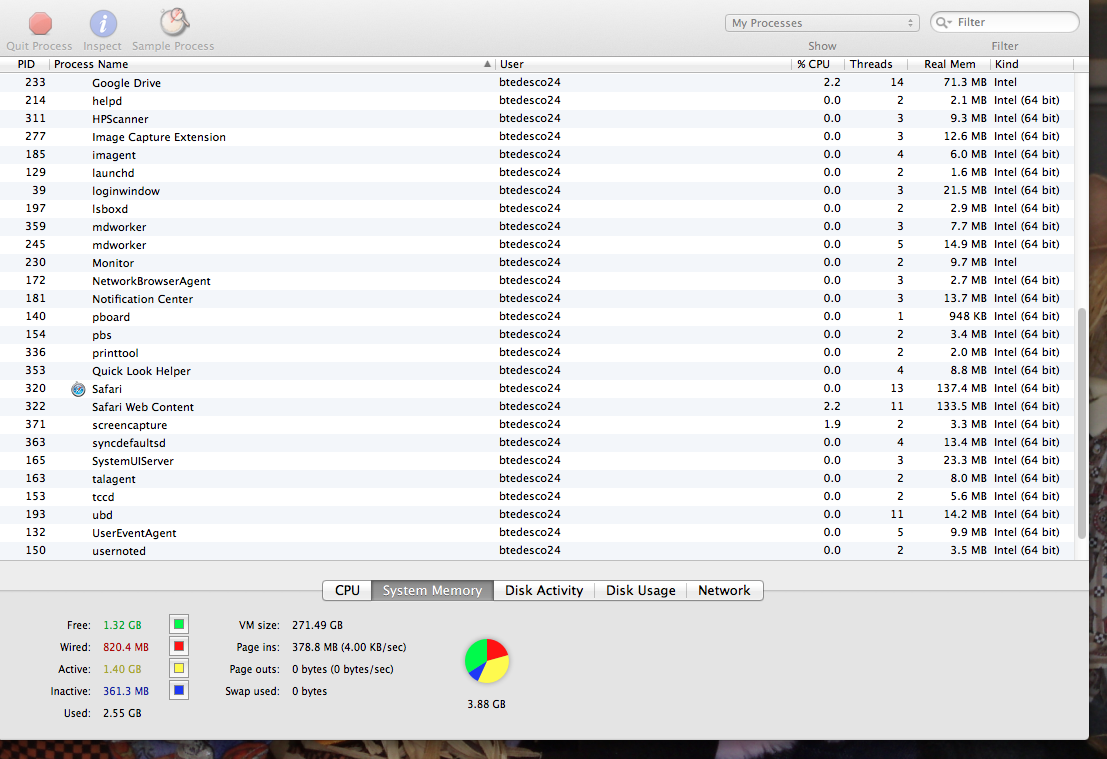
Task: Click the red Wired memory swatch
Action: (179, 646)
